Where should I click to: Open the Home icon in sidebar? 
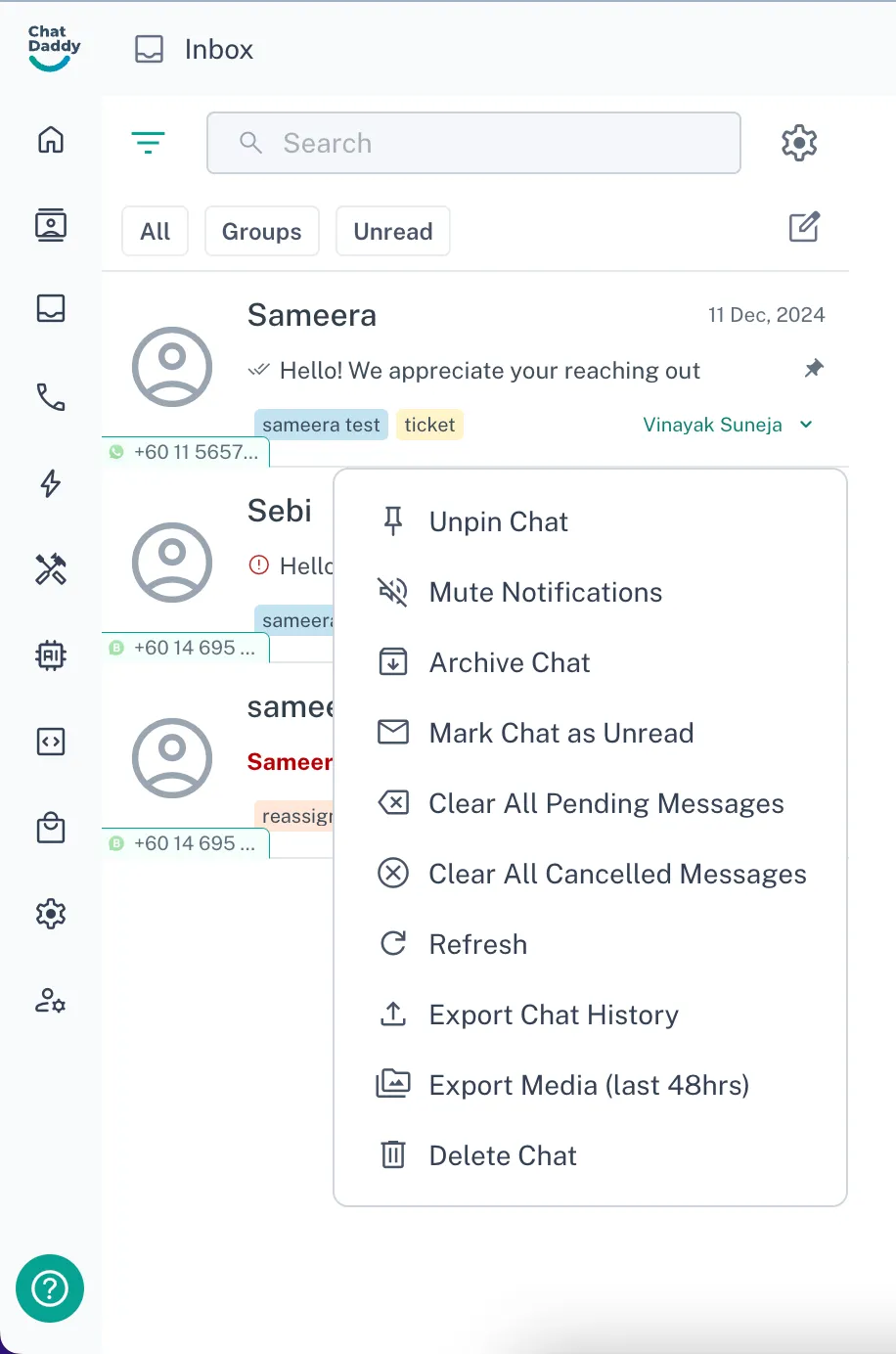pyautogui.click(x=51, y=140)
